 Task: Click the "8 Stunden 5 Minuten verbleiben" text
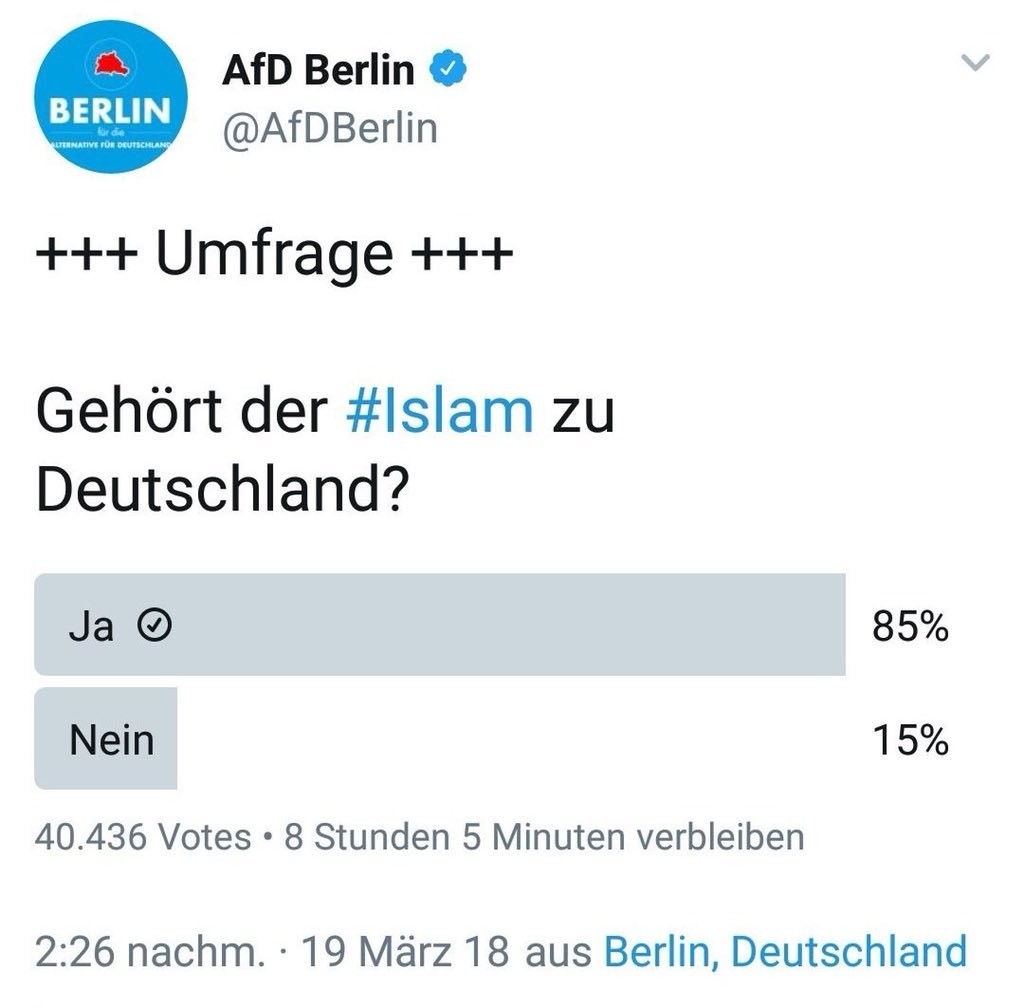(544, 836)
